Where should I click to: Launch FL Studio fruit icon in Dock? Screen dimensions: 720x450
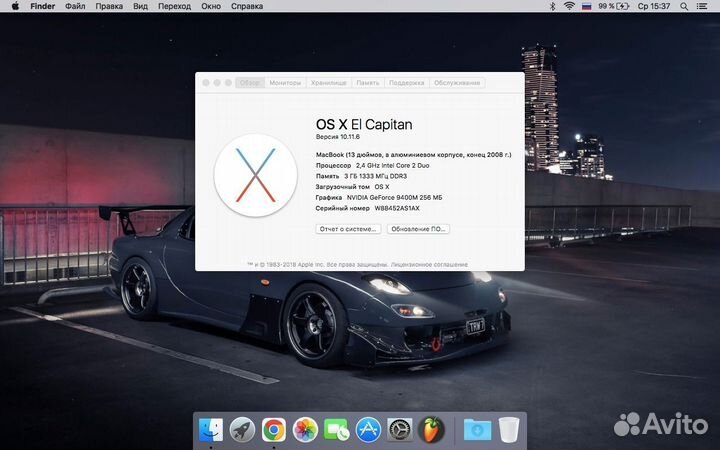coord(431,430)
